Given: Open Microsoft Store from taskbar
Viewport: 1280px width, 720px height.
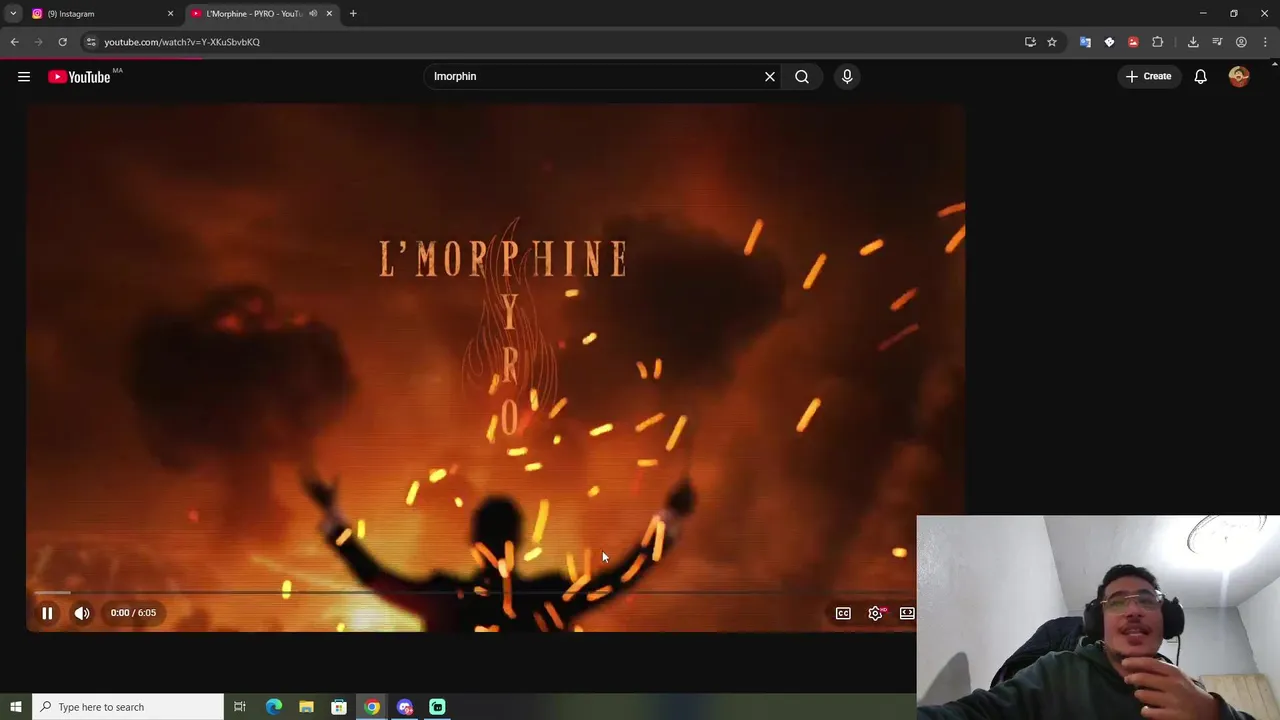Looking at the screenshot, I should [x=339, y=707].
